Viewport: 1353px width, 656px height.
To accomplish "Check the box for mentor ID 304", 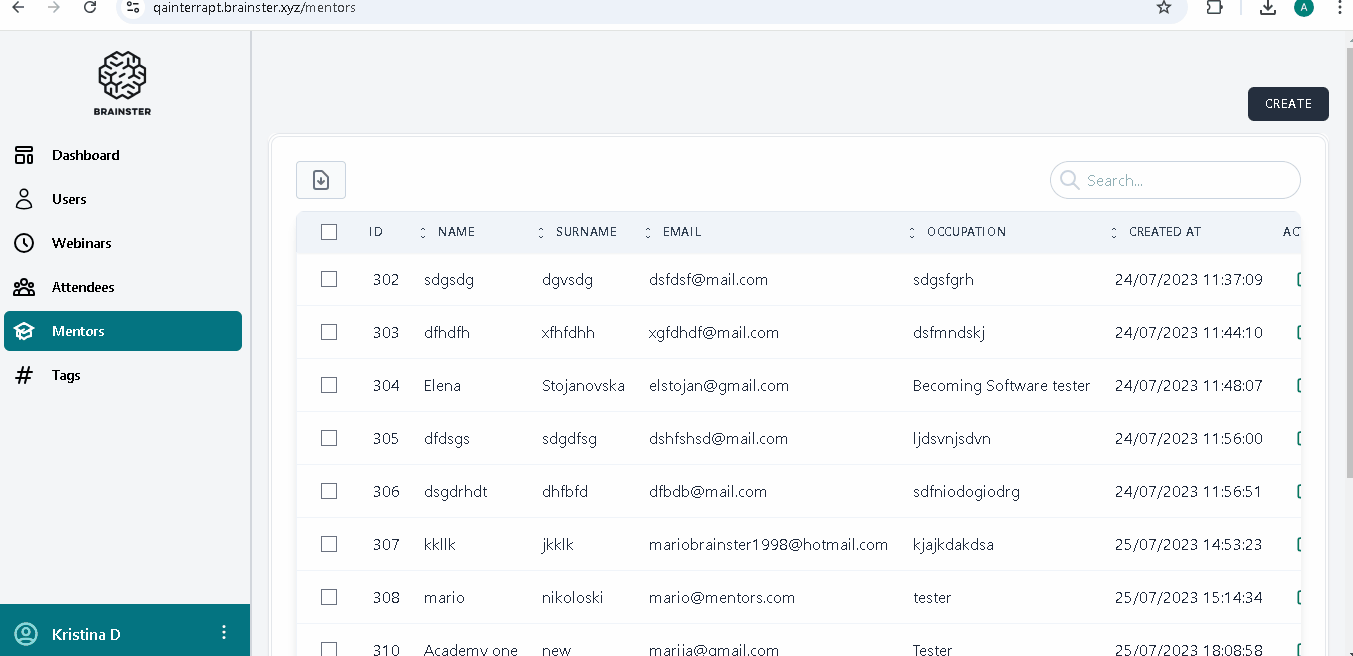I will pos(329,385).
